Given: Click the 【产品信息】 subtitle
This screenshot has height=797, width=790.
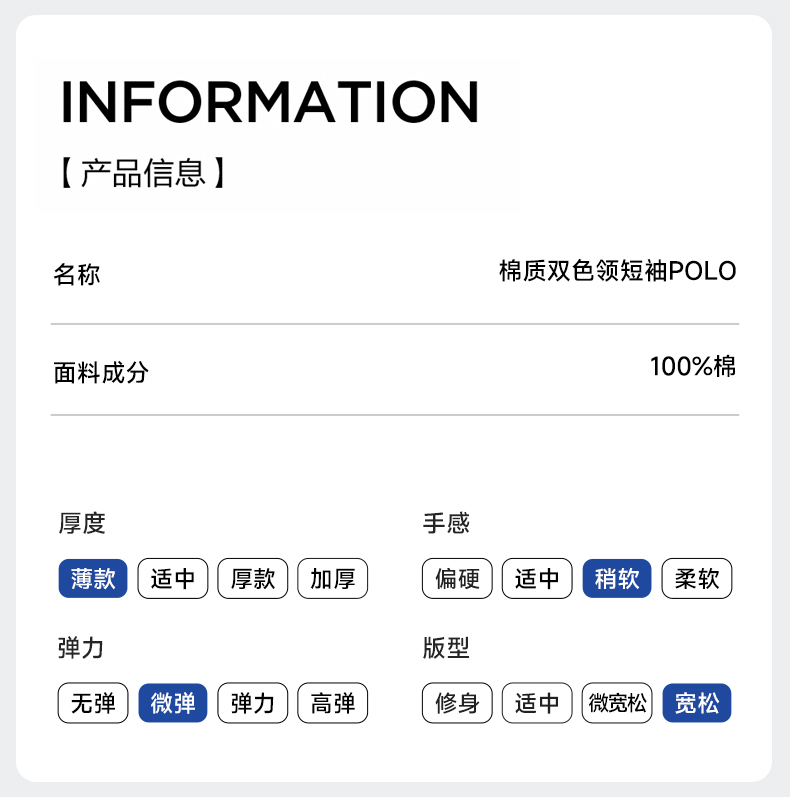Looking at the screenshot, I should (x=142, y=173).
